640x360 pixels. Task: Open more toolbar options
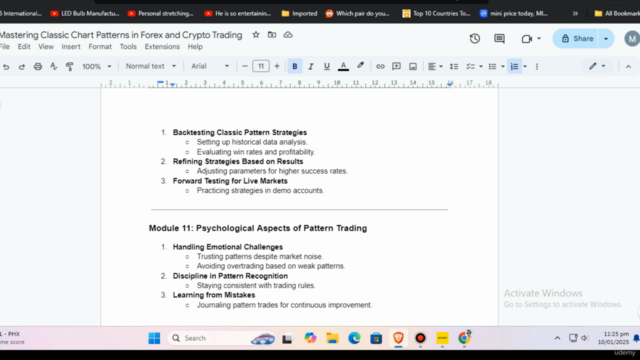click(537, 67)
